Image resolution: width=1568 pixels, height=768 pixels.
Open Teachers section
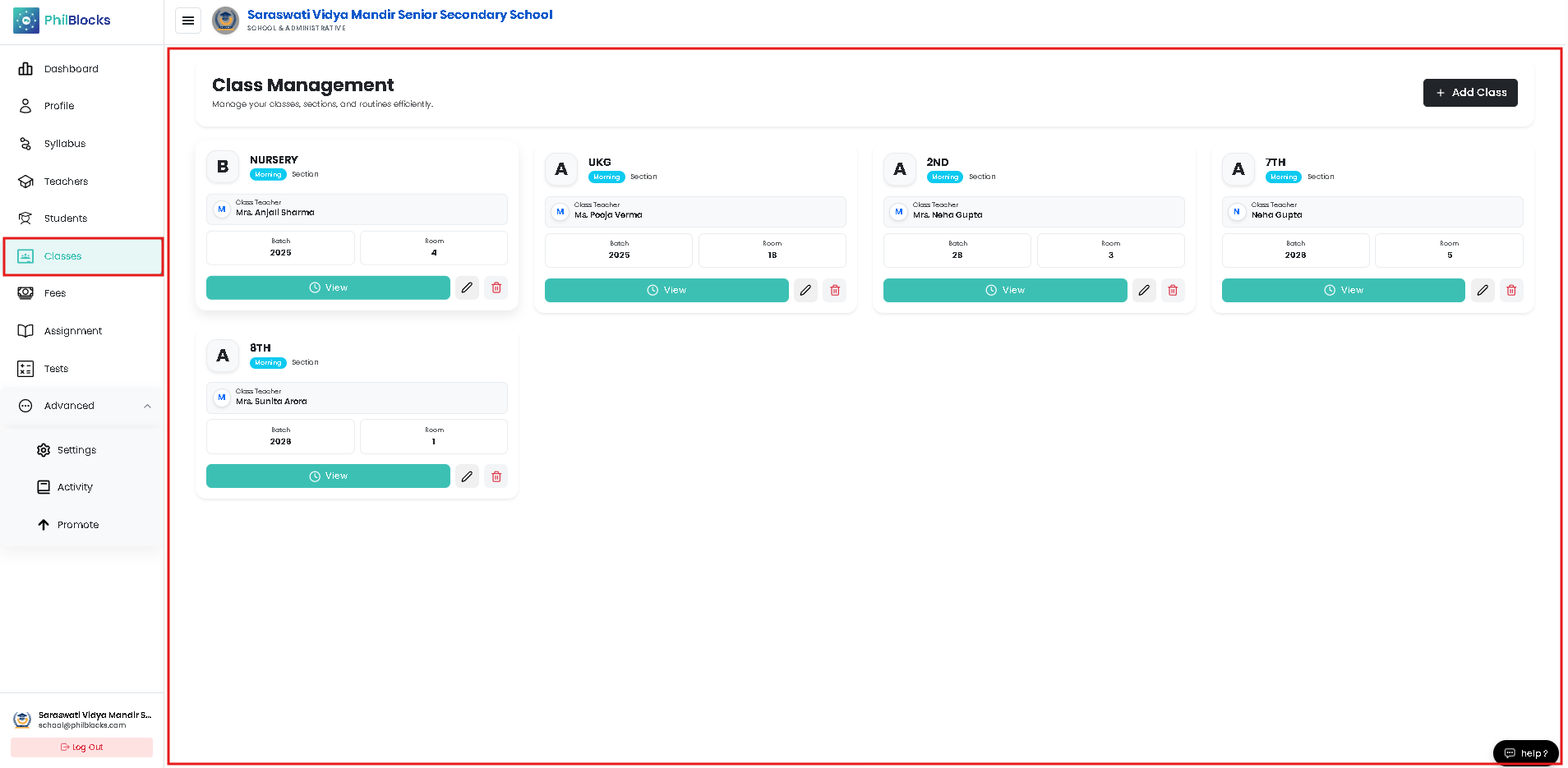point(66,182)
